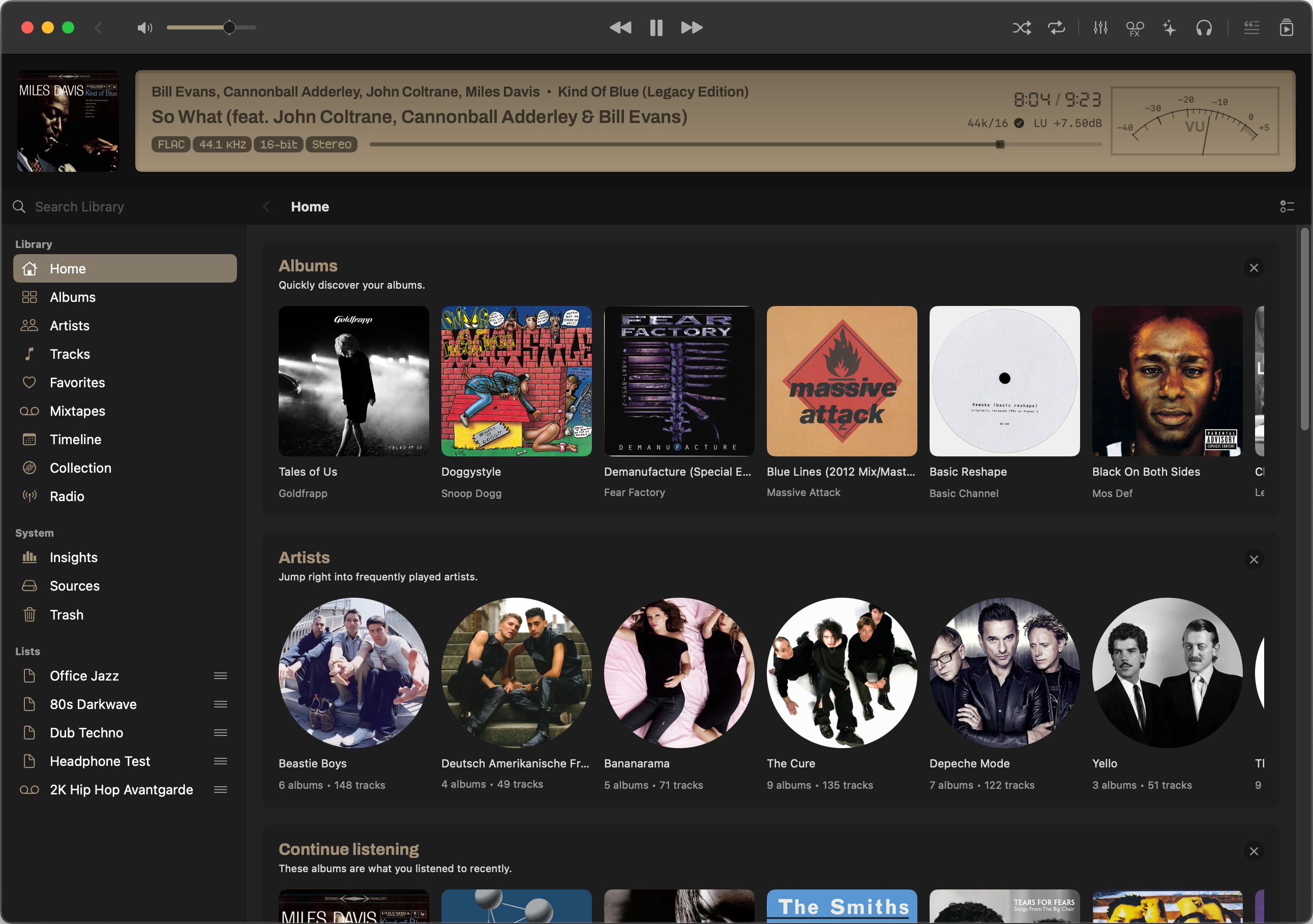Close the Continue listening section
The image size is (1313, 924).
pos(1254,851)
